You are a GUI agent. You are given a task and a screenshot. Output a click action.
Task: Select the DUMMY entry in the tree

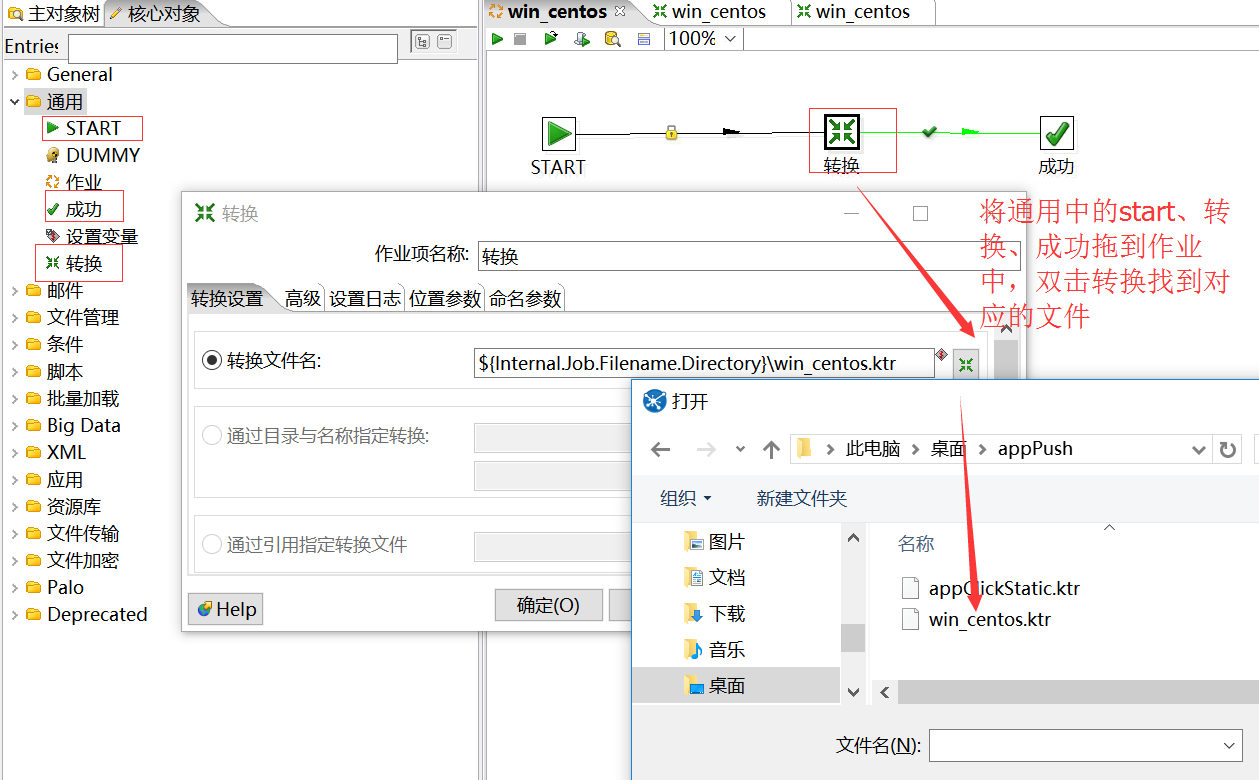coord(93,156)
